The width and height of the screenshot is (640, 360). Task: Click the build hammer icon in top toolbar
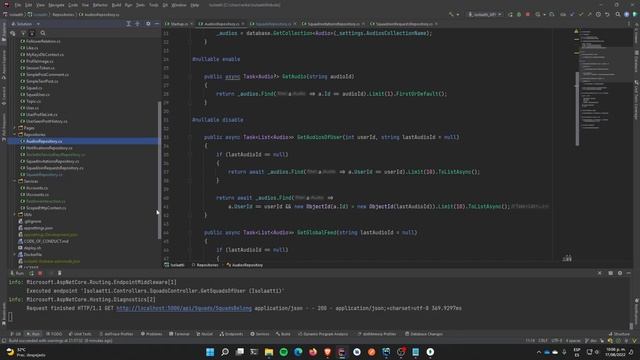(451, 14)
